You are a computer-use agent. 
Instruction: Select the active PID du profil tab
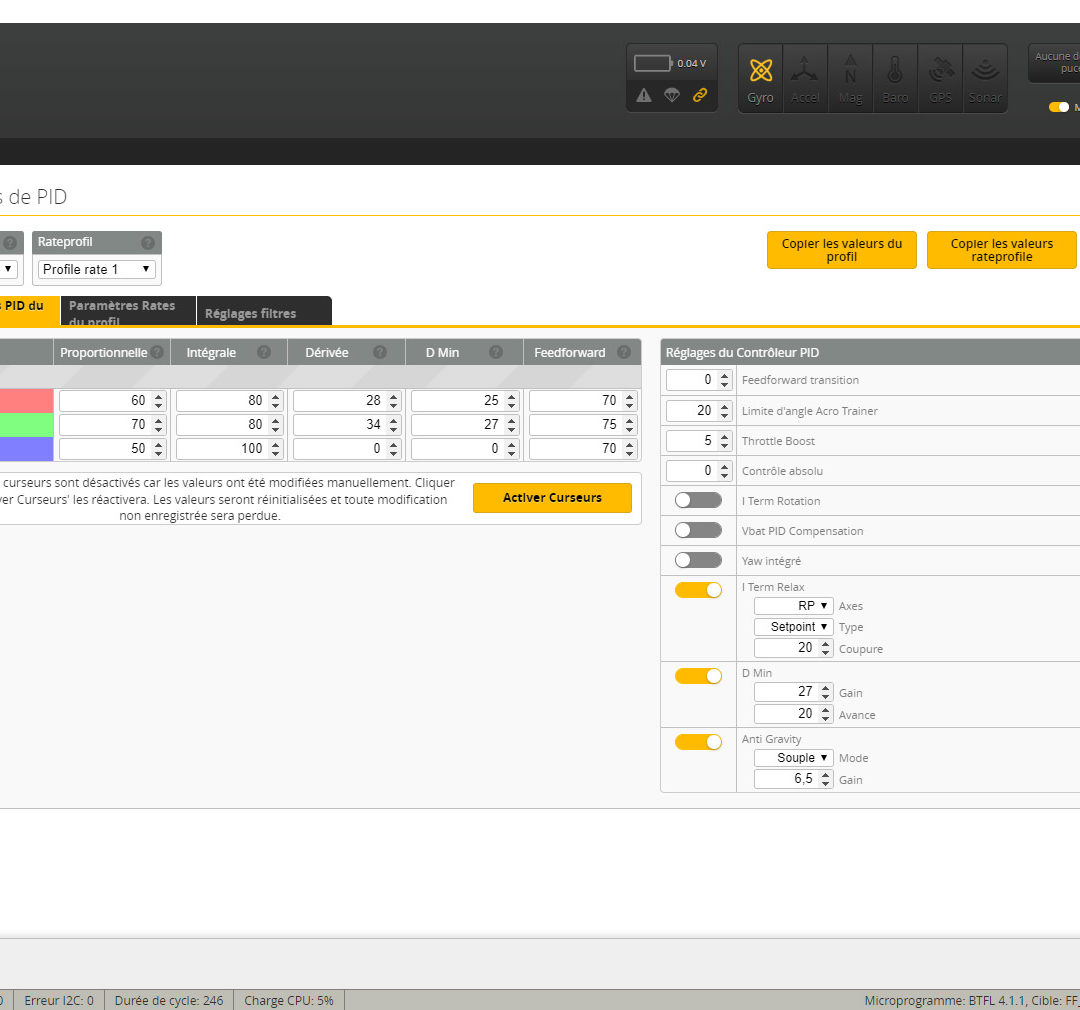pos(30,310)
